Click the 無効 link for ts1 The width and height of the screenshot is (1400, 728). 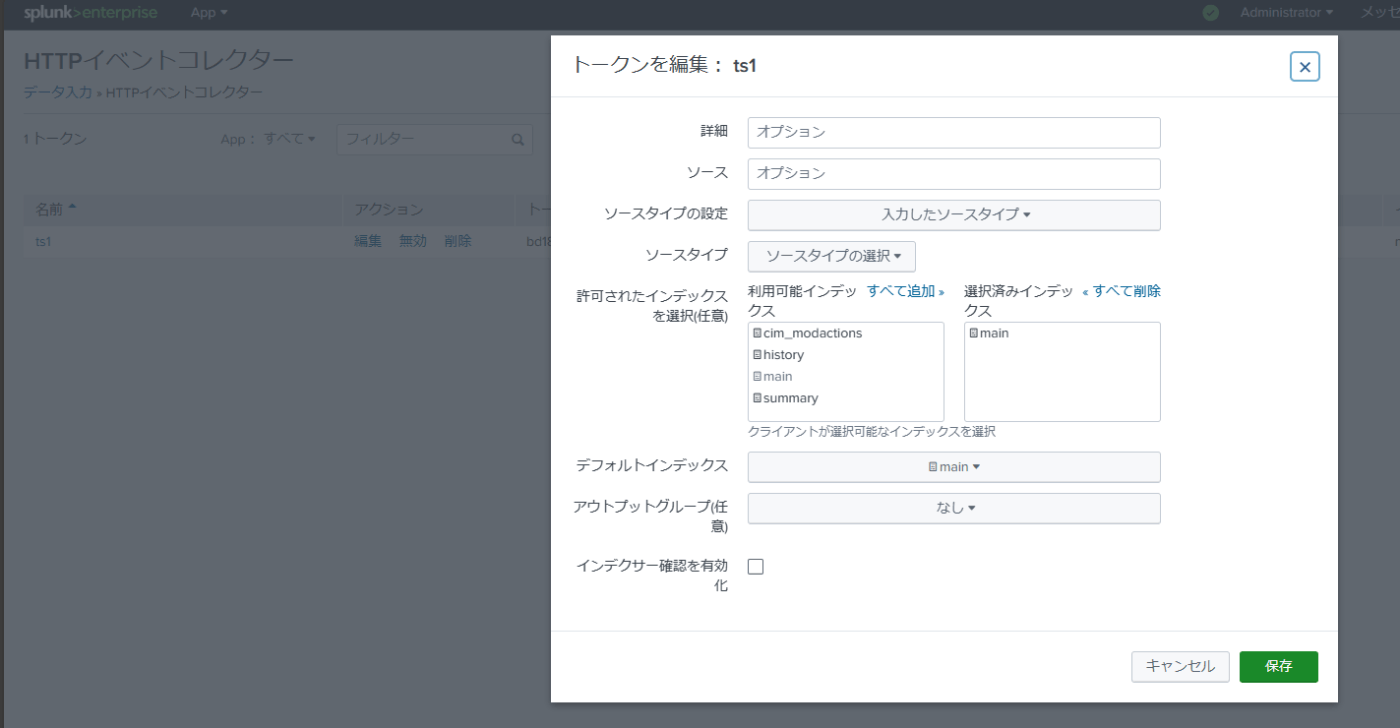coord(413,242)
